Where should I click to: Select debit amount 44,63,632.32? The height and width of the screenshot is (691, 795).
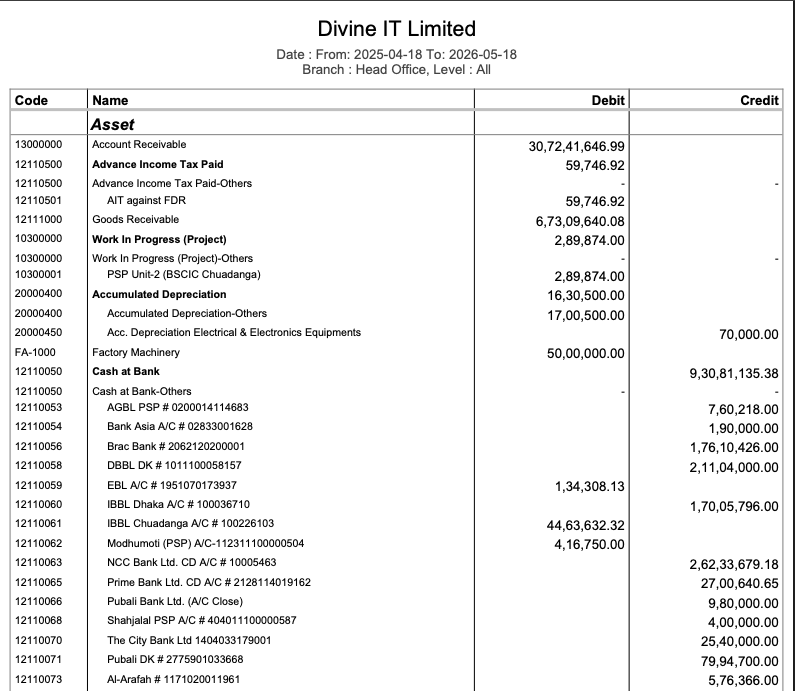click(586, 525)
